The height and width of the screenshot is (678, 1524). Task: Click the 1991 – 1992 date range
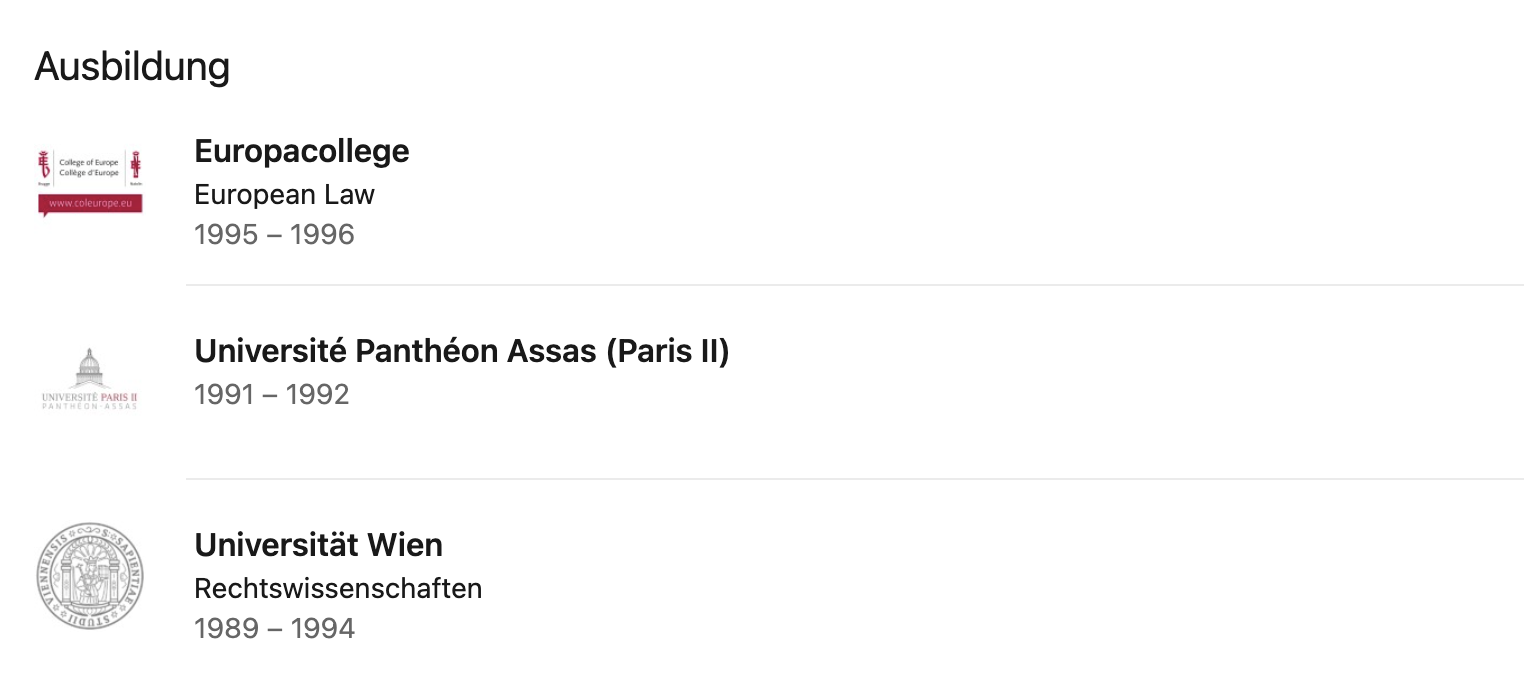[272, 394]
